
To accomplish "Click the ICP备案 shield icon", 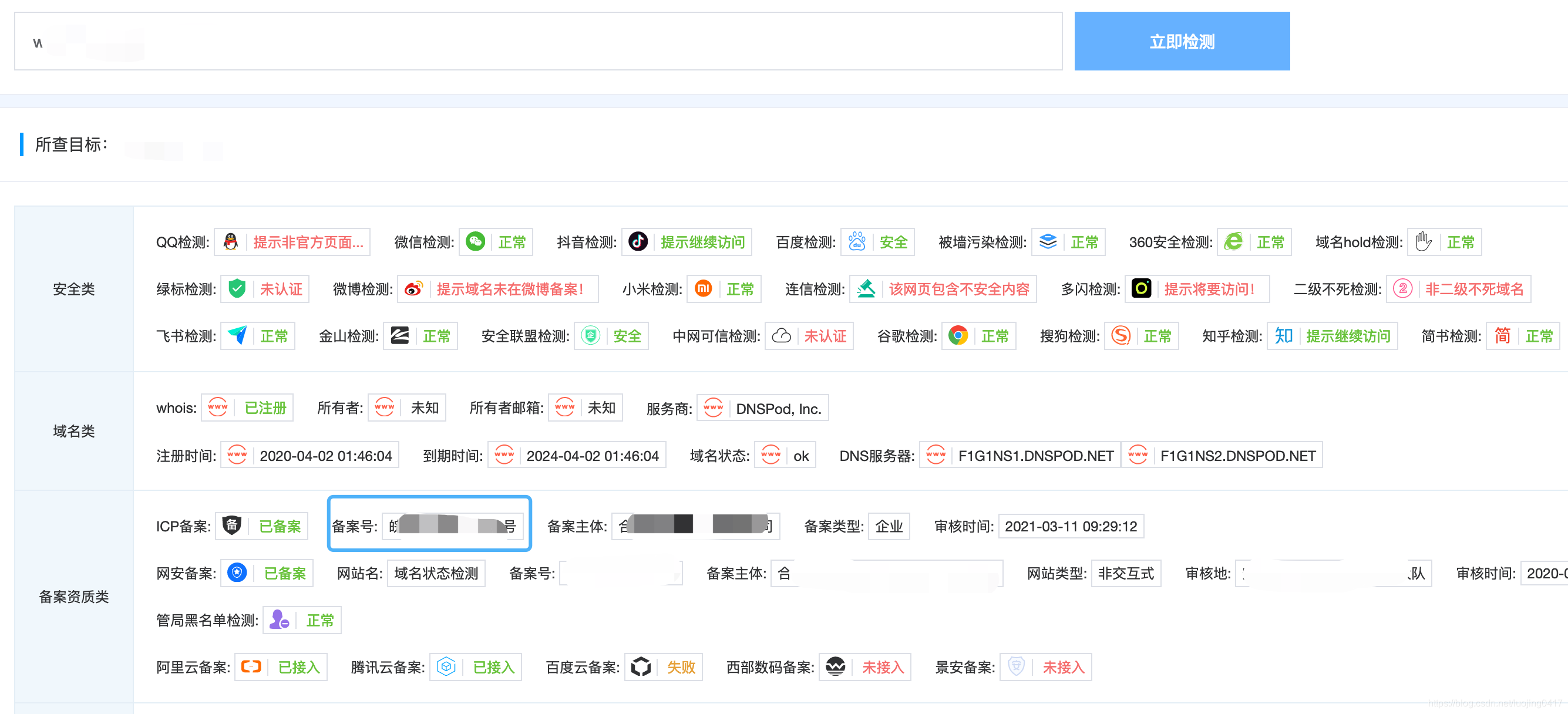I will tap(232, 526).
